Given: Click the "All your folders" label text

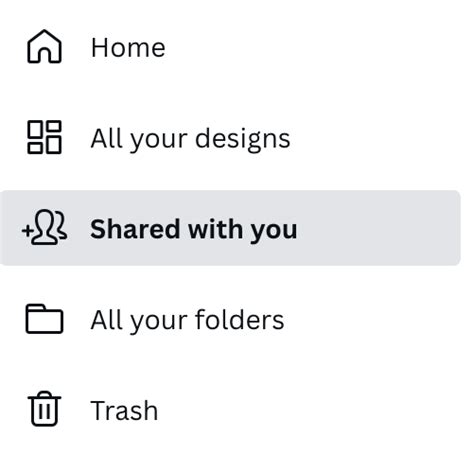Looking at the screenshot, I should pos(187,321).
